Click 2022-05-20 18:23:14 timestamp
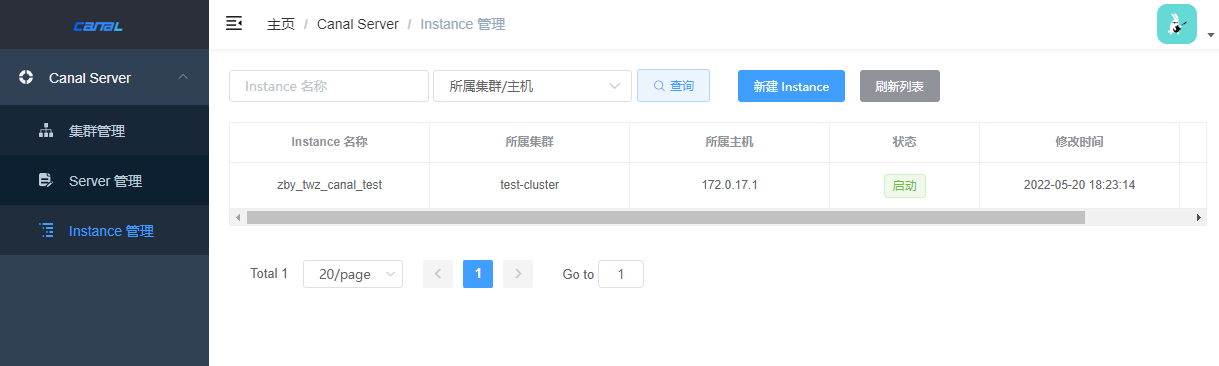This screenshot has height=366, width=1219. [1079, 185]
